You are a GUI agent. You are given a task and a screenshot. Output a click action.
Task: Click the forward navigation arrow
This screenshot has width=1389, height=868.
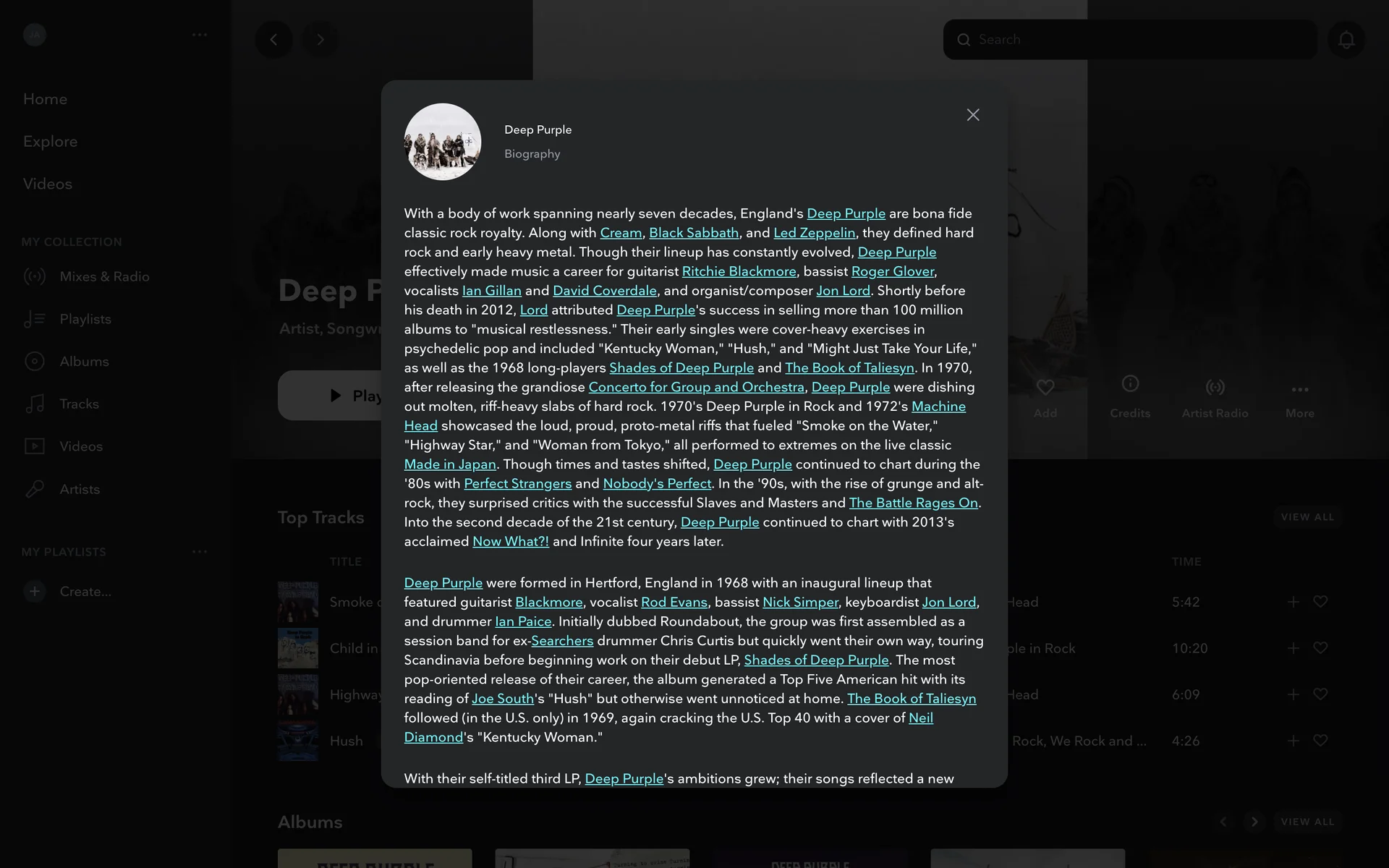point(320,39)
